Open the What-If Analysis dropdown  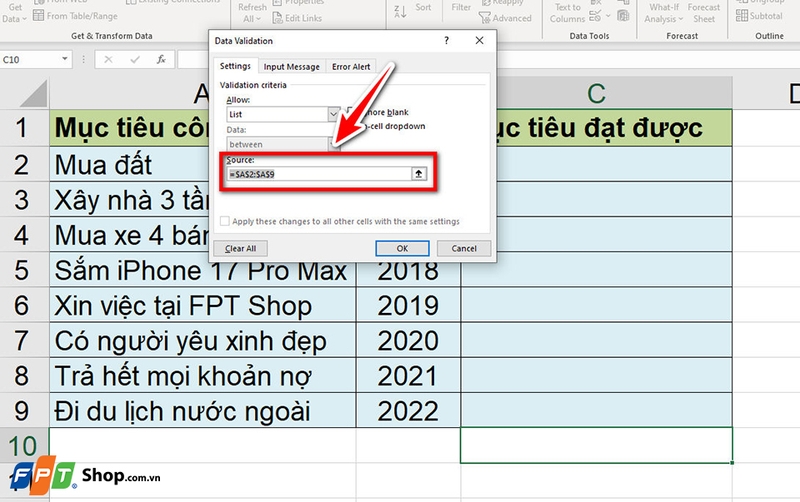664,13
